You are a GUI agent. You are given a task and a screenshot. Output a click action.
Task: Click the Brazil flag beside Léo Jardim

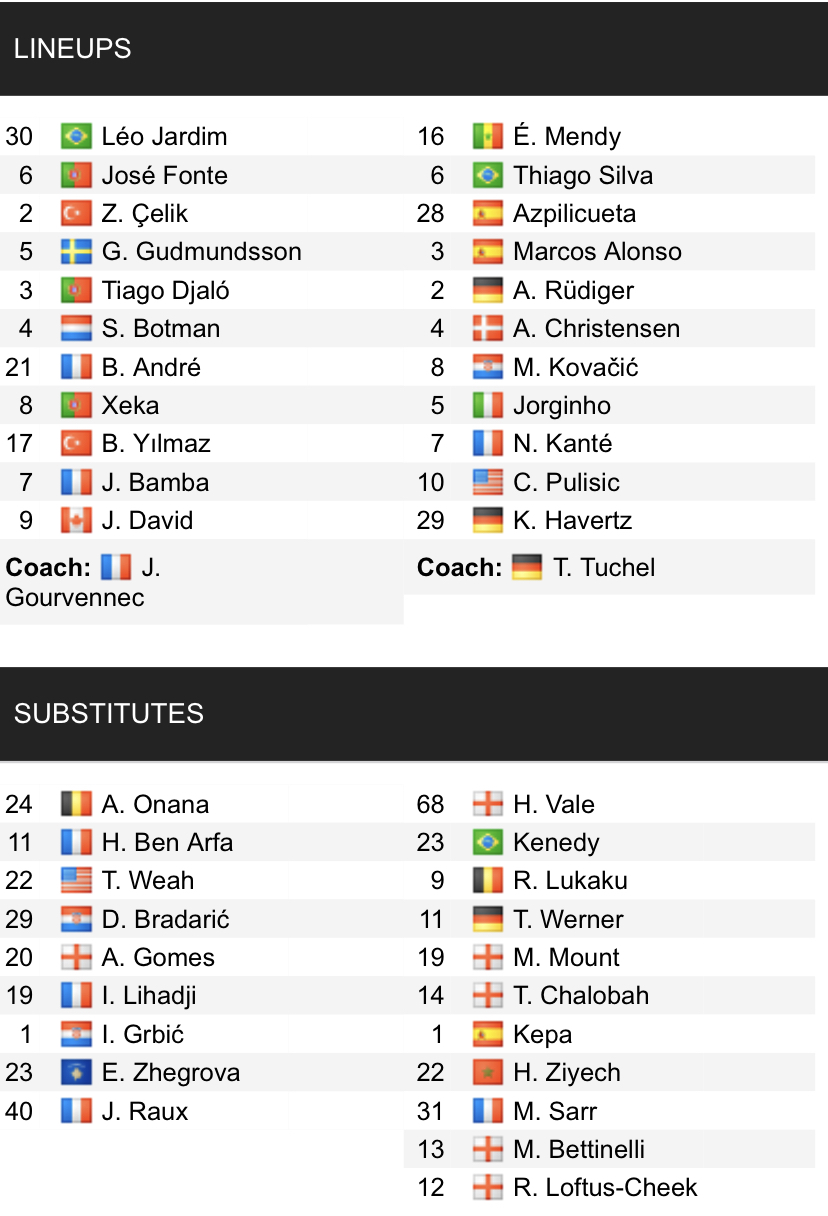[76, 136]
